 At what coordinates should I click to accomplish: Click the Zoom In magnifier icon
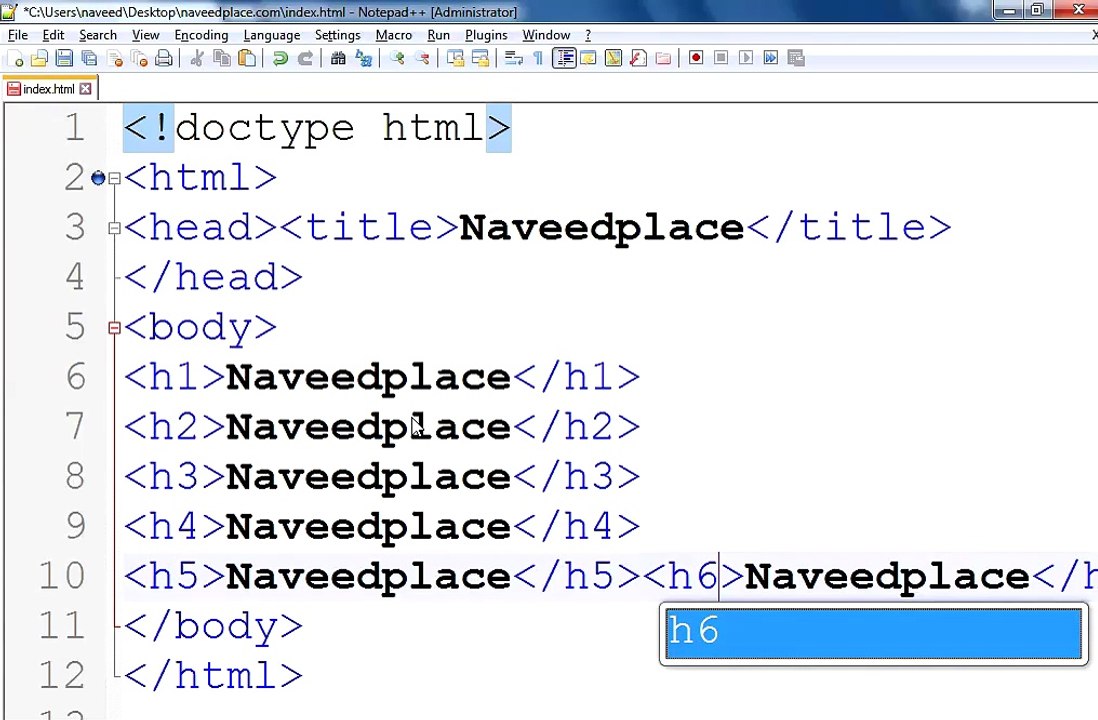tap(397, 58)
